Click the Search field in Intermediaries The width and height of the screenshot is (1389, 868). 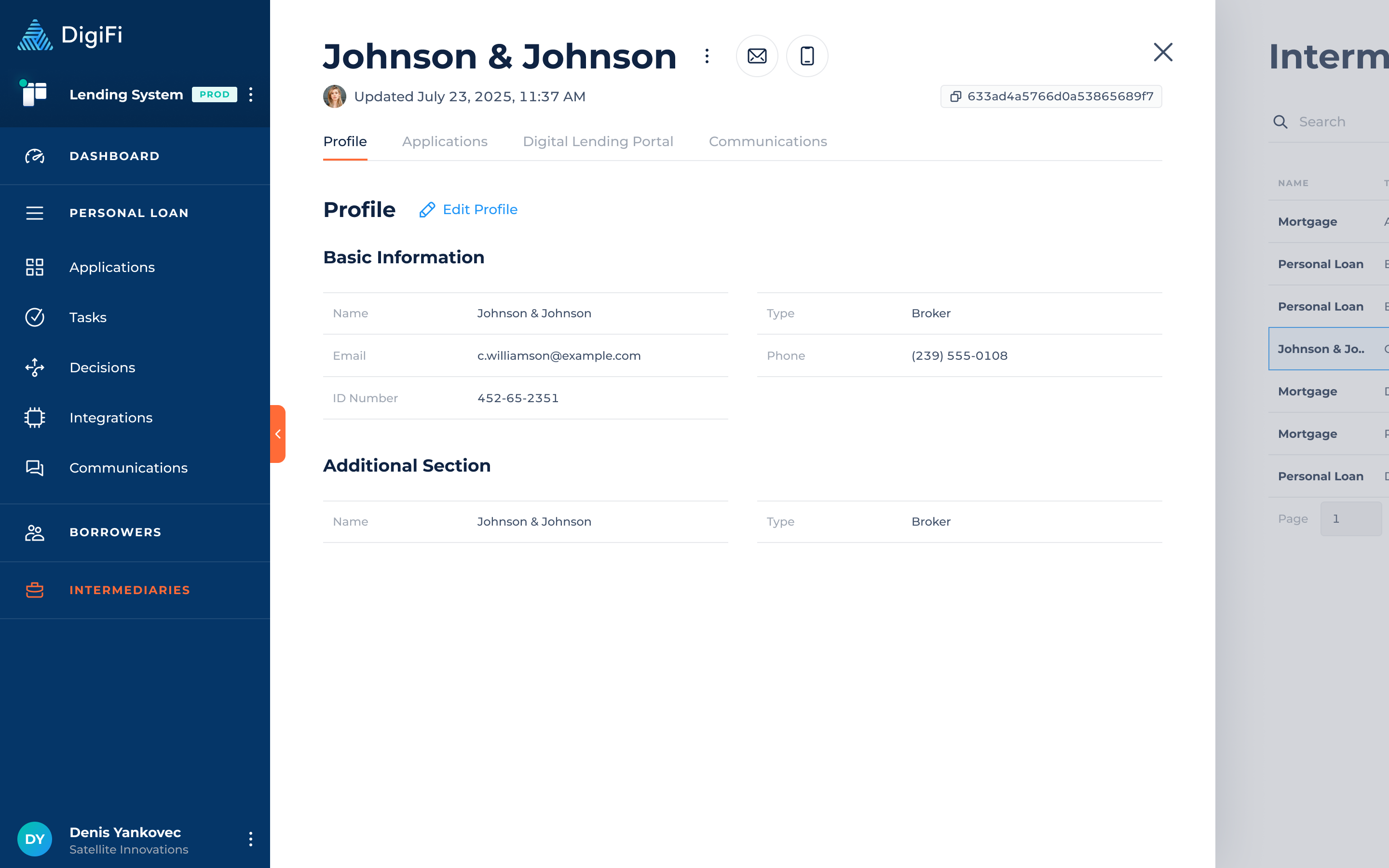1332,122
